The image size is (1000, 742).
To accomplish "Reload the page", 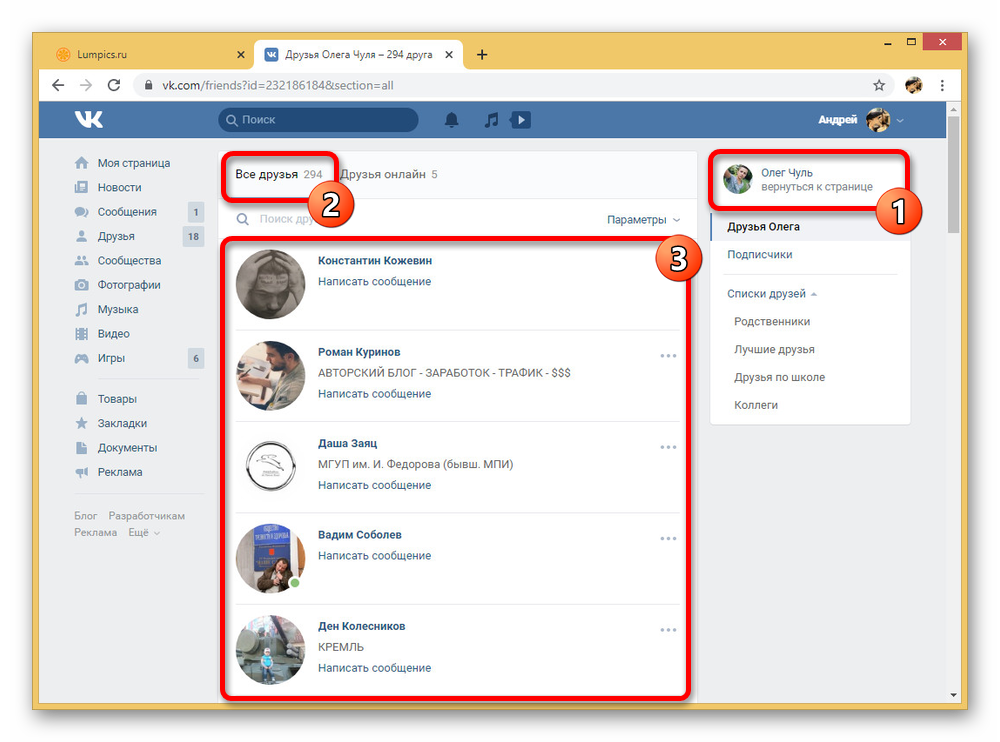I will (114, 85).
